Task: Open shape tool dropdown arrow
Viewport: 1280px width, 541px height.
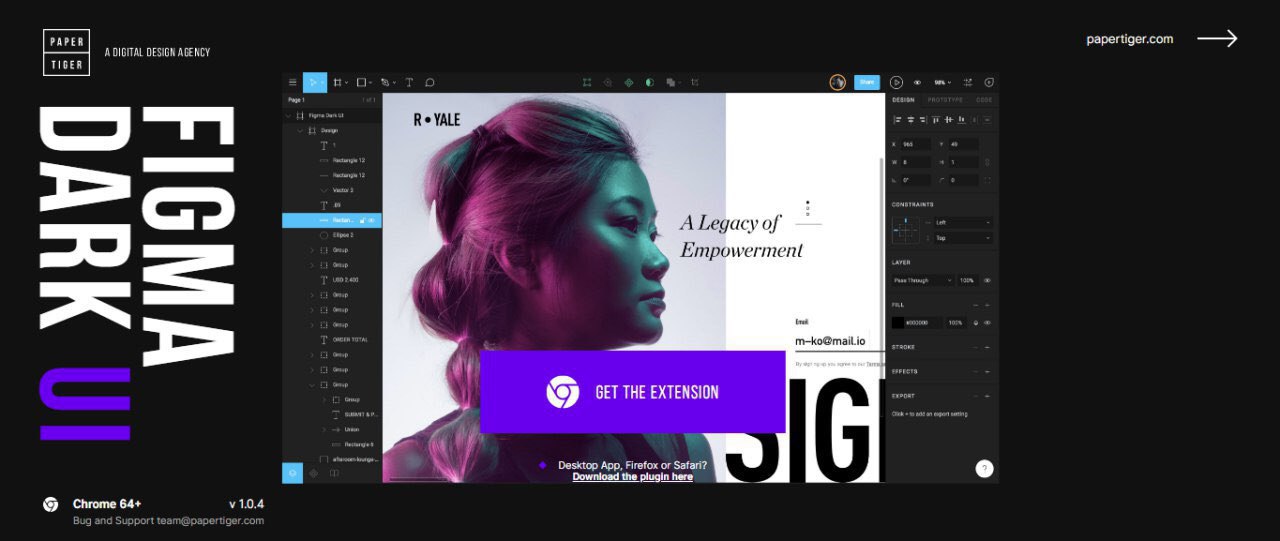Action: 371,83
